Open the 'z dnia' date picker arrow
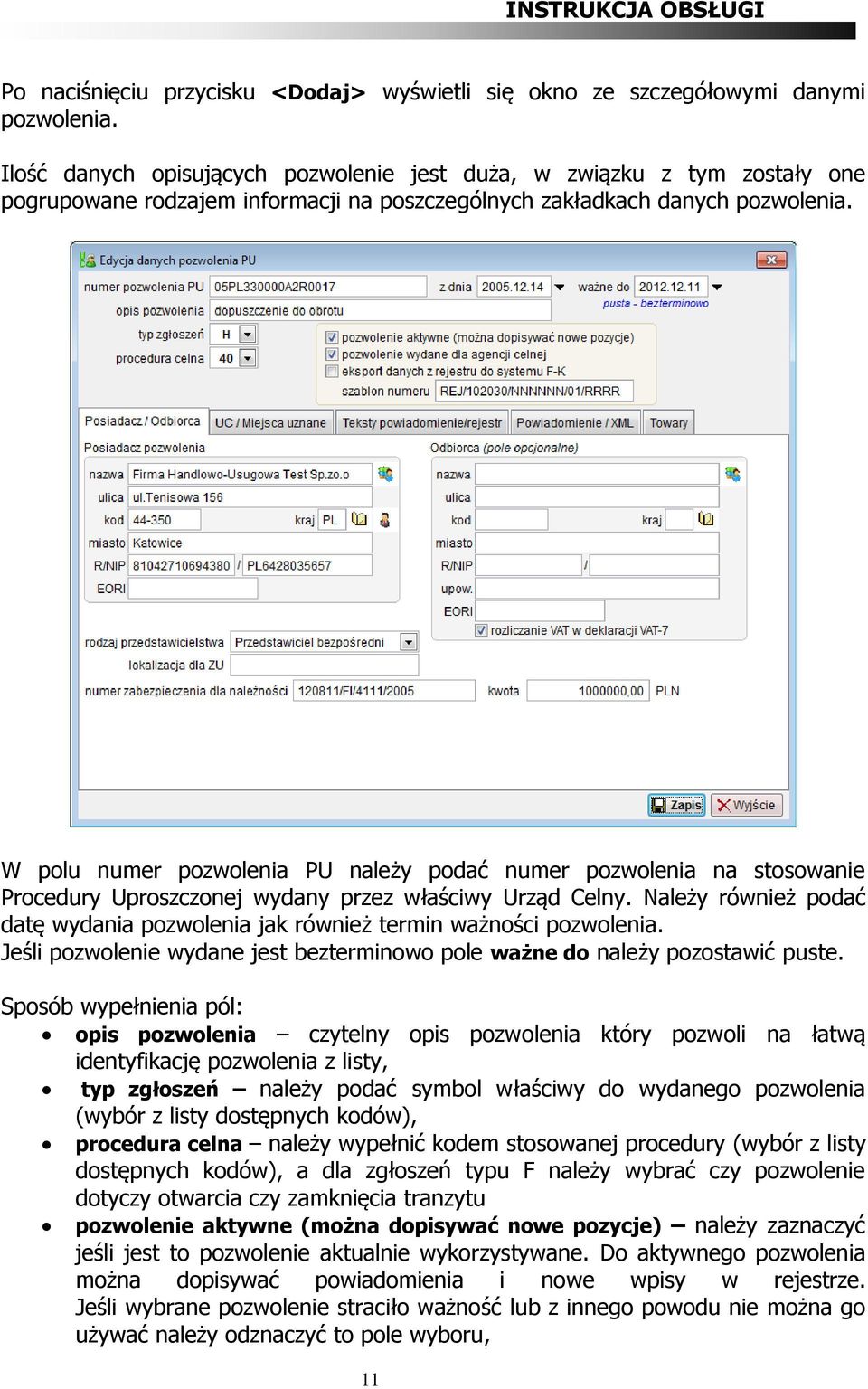868x1389 pixels. coord(559,288)
